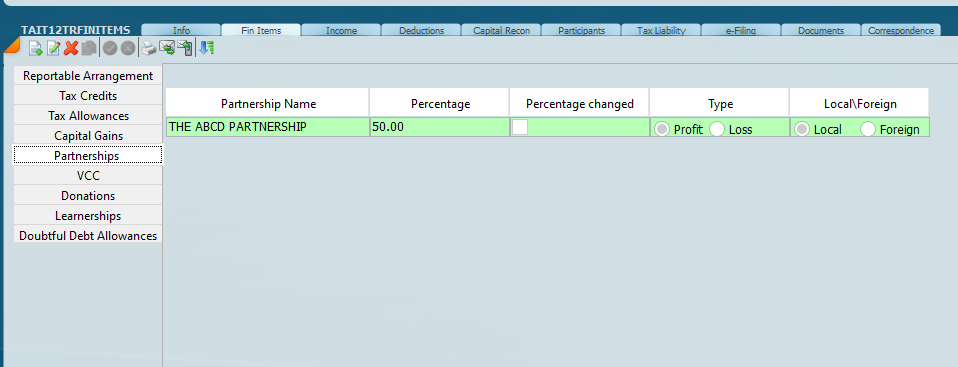The height and width of the screenshot is (367, 958).
Task: Tick the Percentage changed checkbox
Action: pyautogui.click(x=519, y=127)
